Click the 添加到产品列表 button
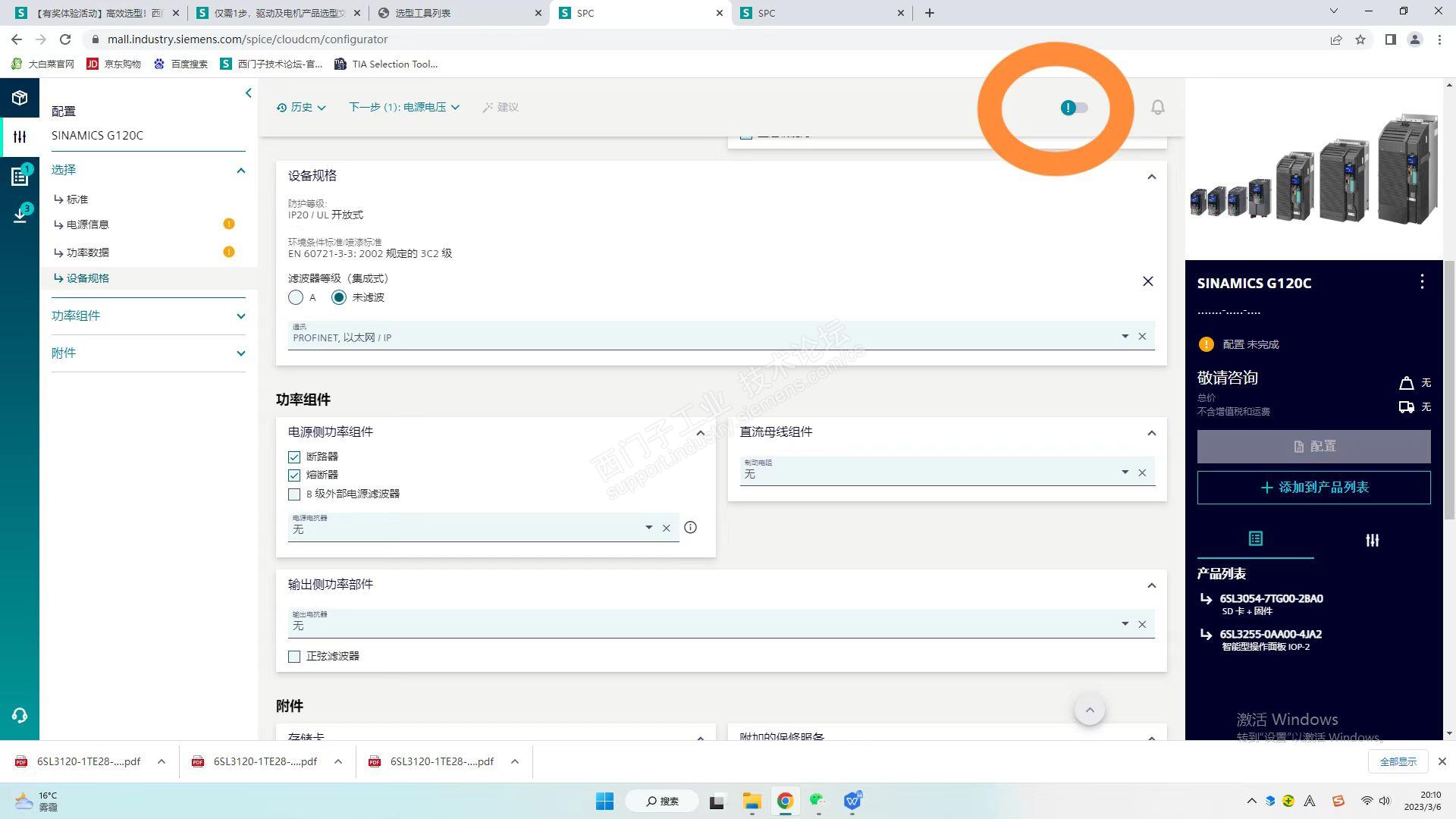1456x819 pixels. point(1313,488)
